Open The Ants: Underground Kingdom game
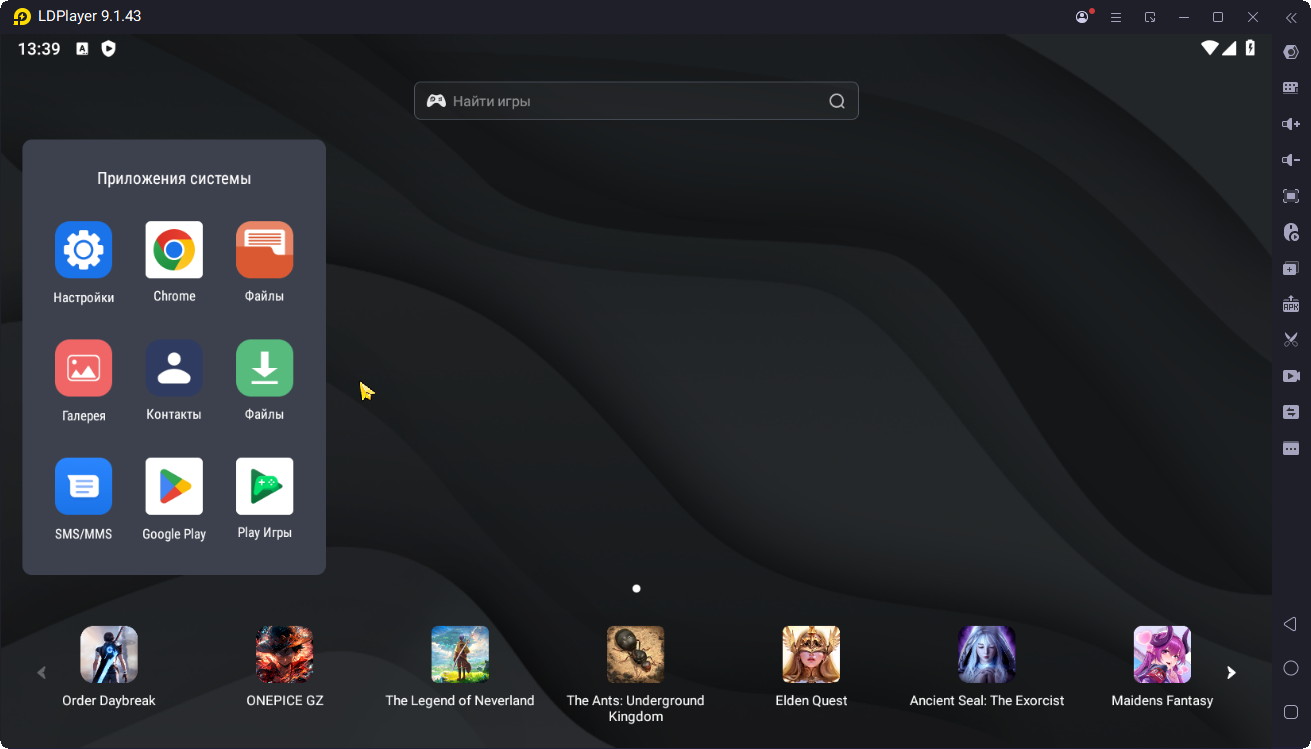 (x=636, y=655)
